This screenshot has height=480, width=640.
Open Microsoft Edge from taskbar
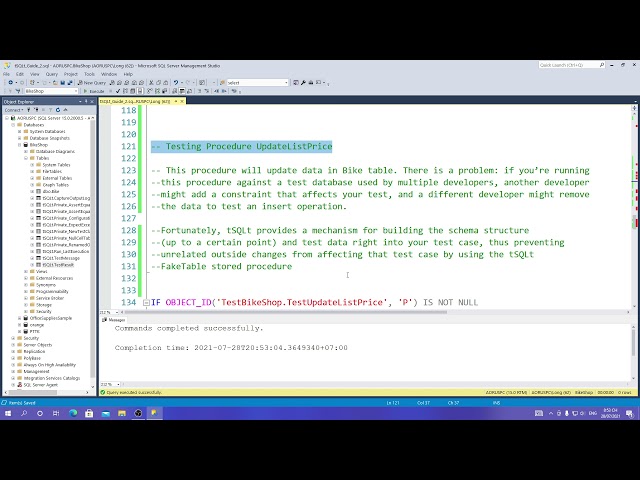(x=73, y=413)
